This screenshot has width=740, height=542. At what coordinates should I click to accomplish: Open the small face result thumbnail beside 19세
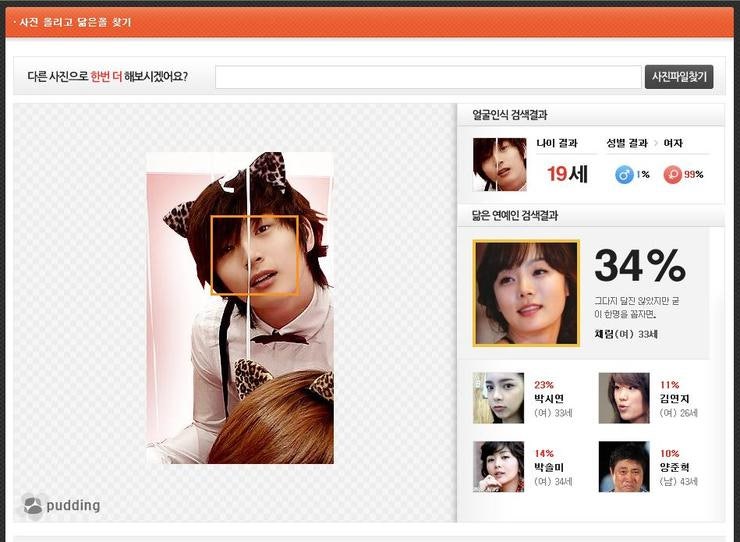pyautogui.click(x=499, y=164)
